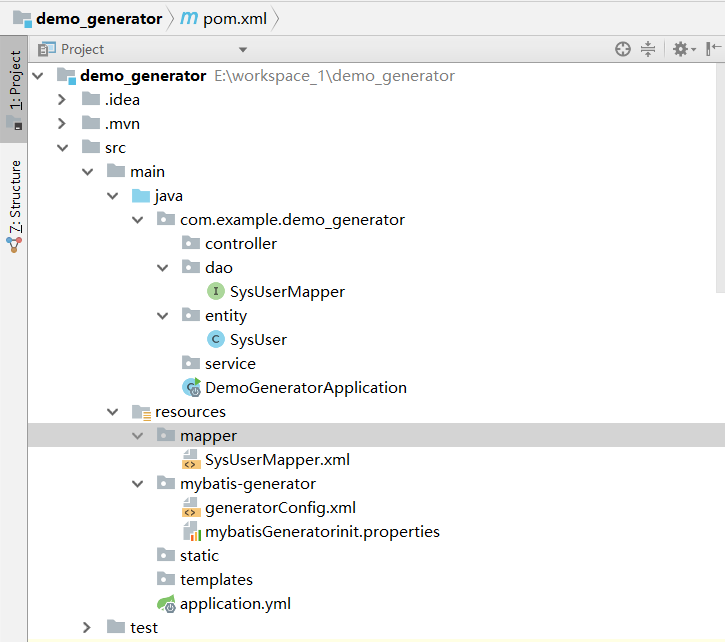Click the application.yml Spring leaf icon
725x642 pixels.
tap(166, 604)
